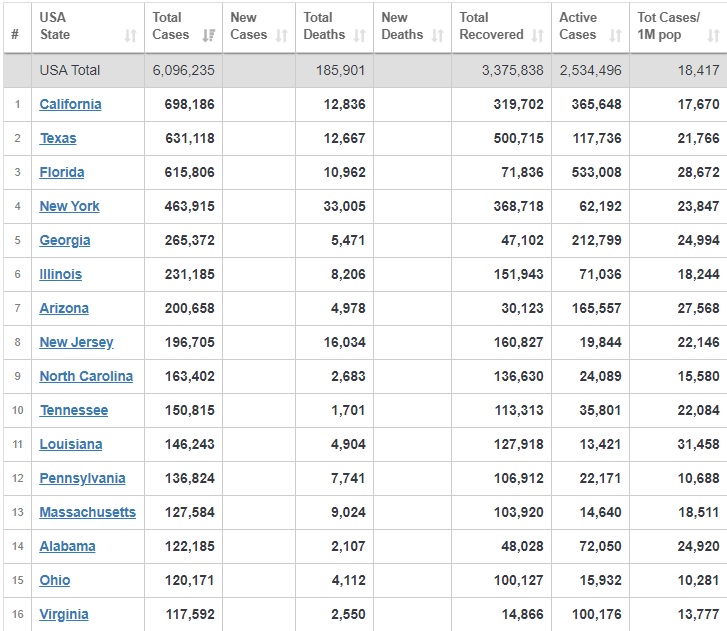Sort by Total Recovered using arrow icon

click(x=537, y=35)
